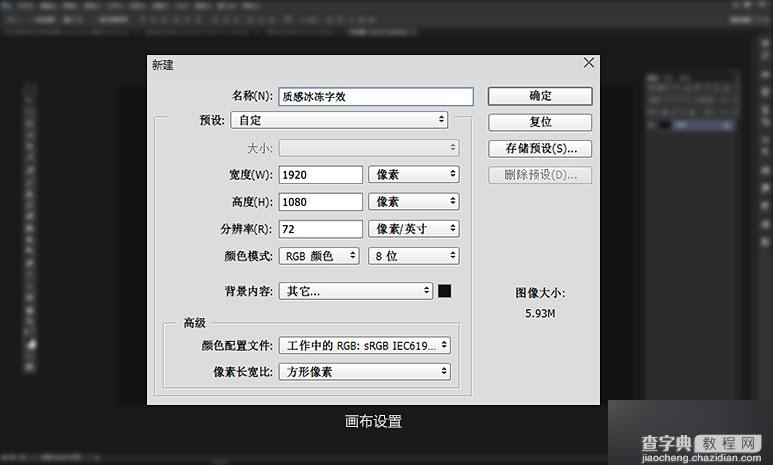Click the greyed-out 删除预设(D)... button
Viewport: 773px width, 465px height.
click(540, 176)
